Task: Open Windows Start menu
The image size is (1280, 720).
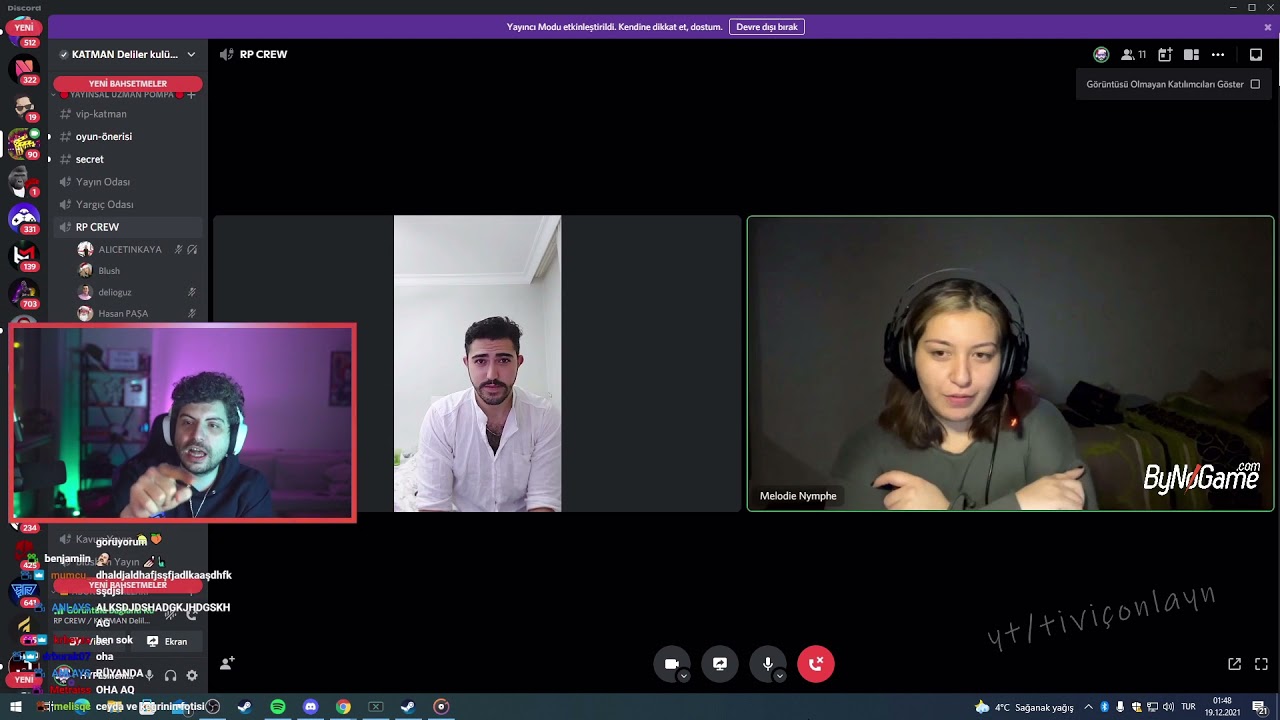Action: 16,707
